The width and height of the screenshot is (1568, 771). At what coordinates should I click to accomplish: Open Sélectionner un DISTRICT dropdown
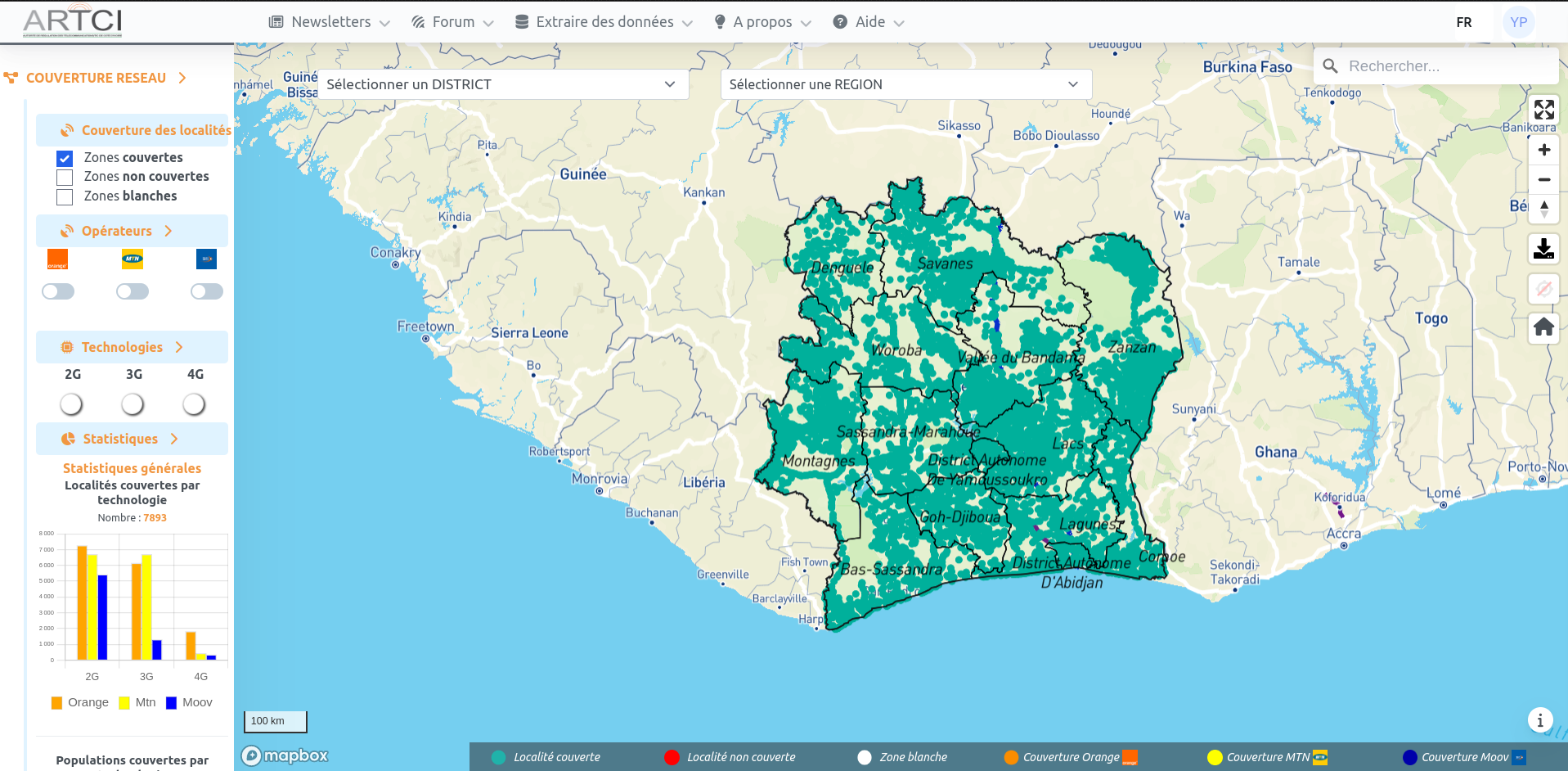(503, 84)
